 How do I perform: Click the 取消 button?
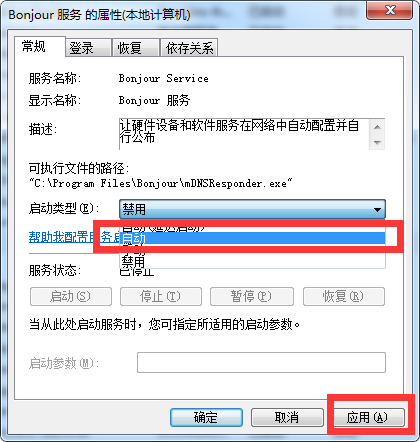(x=287, y=417)
